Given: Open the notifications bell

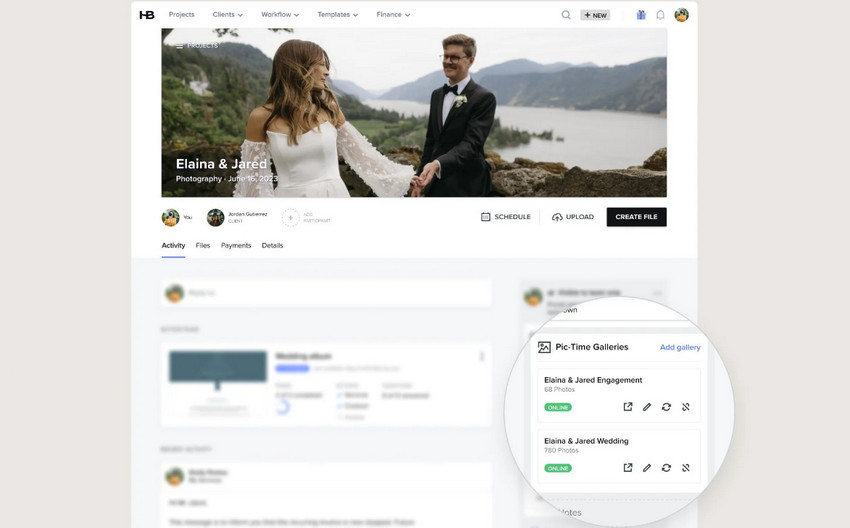Looking at the screenshot, I should (x=660, y=15).
